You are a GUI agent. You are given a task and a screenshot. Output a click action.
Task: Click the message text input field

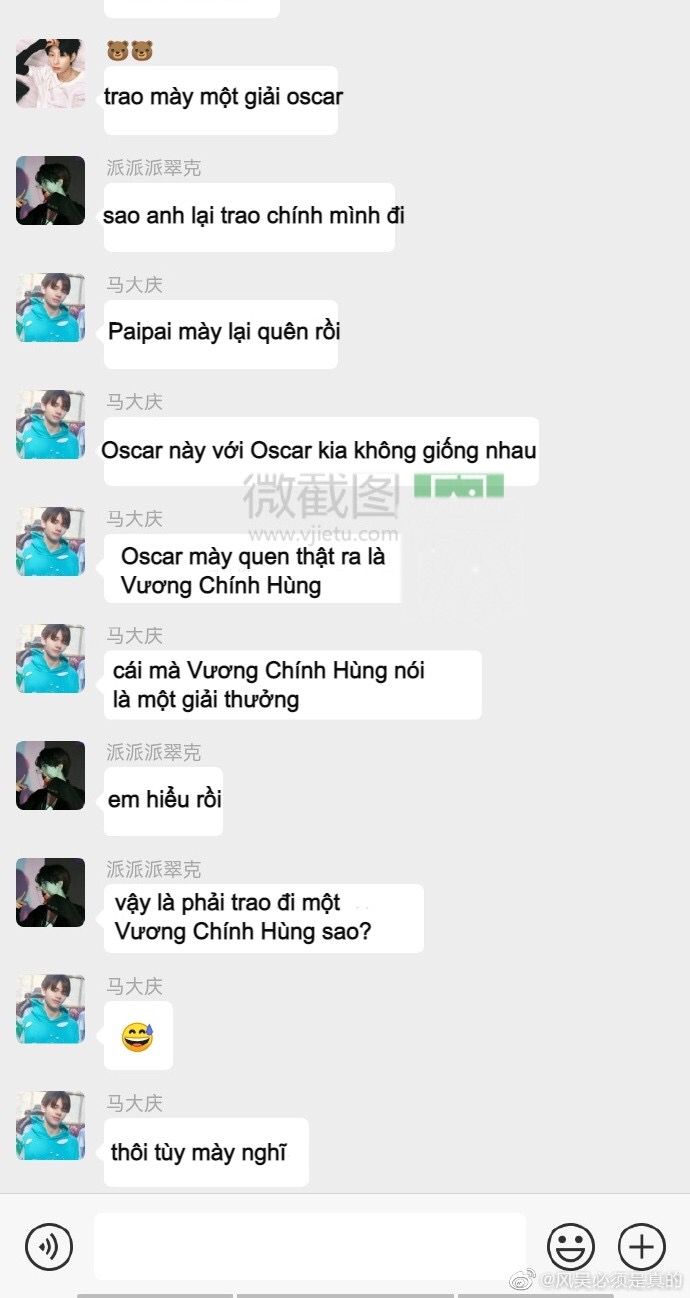click(x=310, y=1246)
